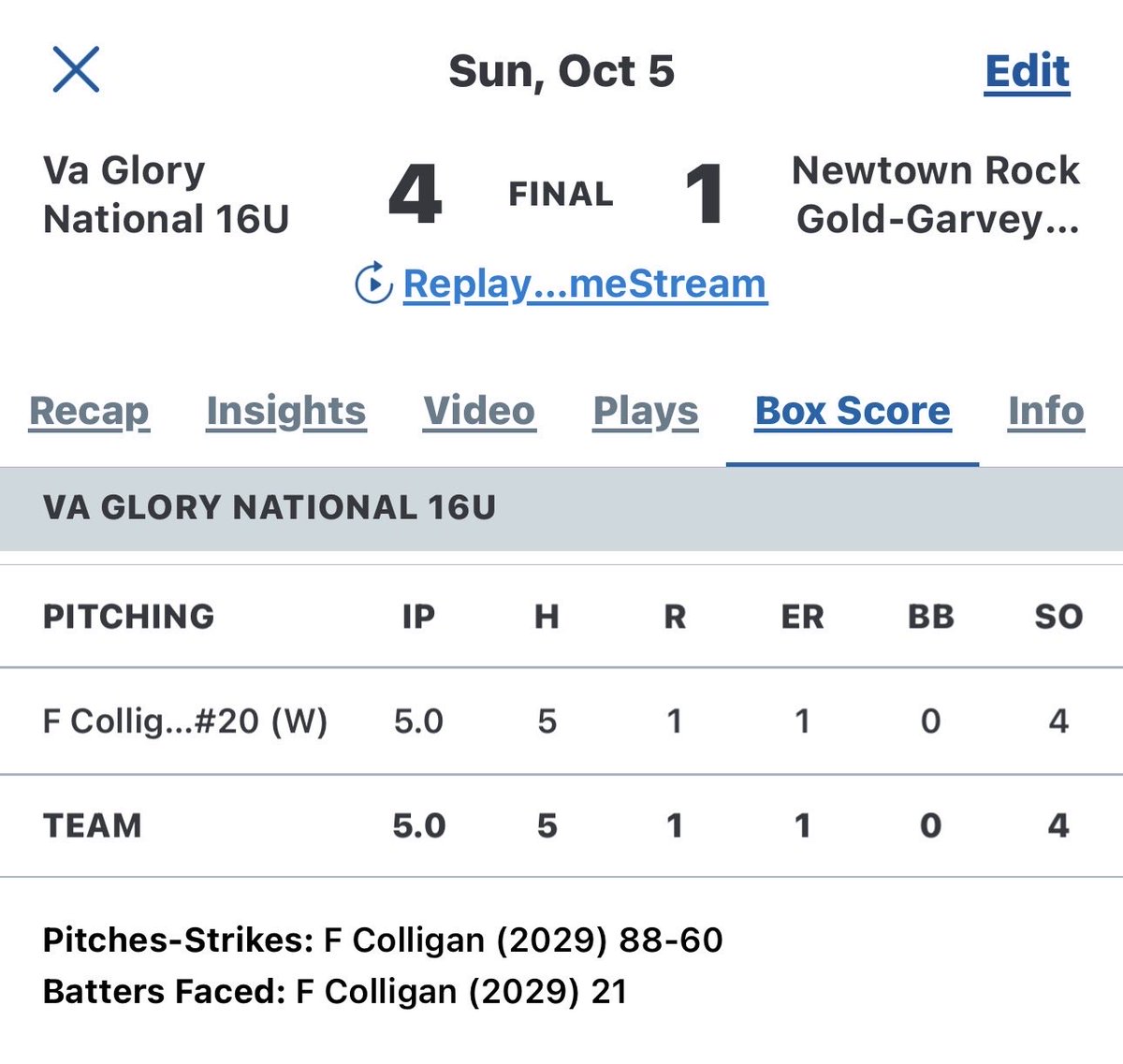This screenshot has height=1064, width=1123.
Task: Tap Newtown Rock Gold-Garvey team name
Action: point(936,195)
